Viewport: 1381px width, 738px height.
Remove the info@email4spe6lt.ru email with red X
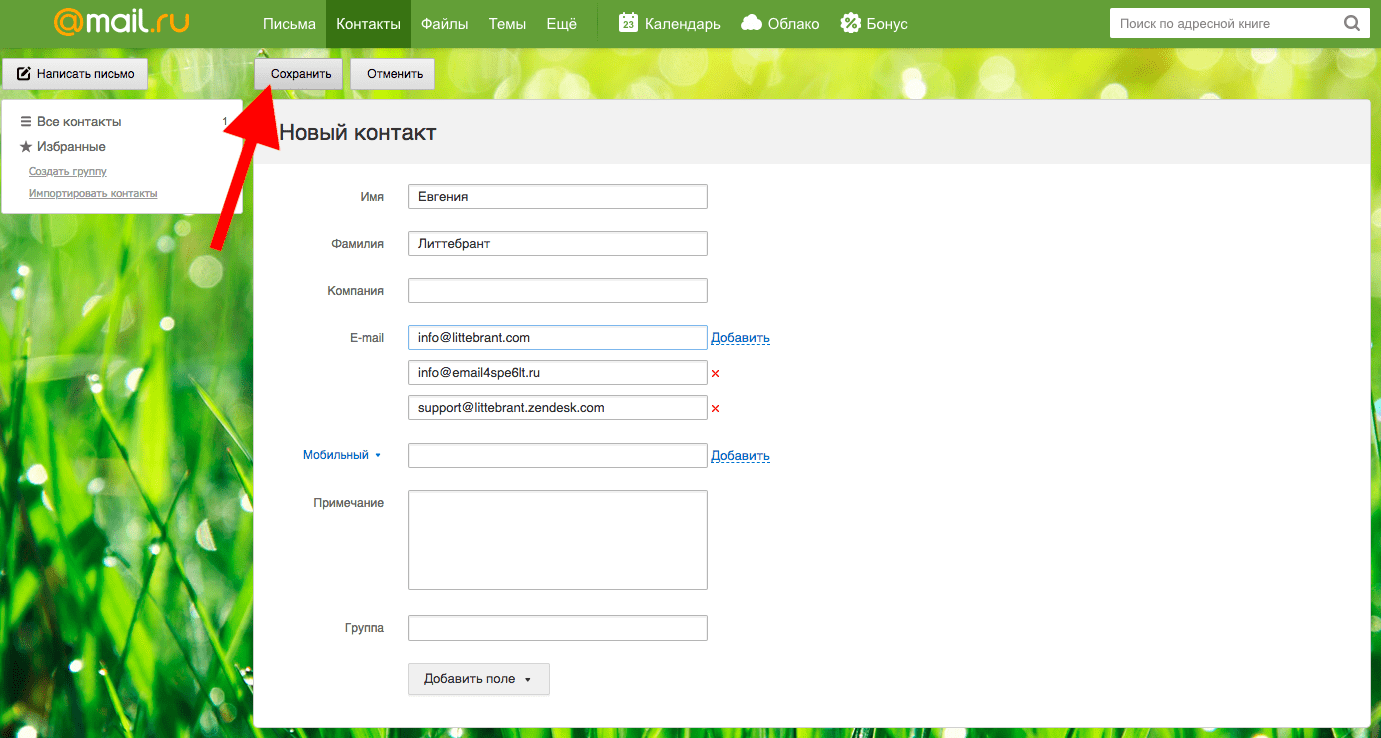coord(715,374)
